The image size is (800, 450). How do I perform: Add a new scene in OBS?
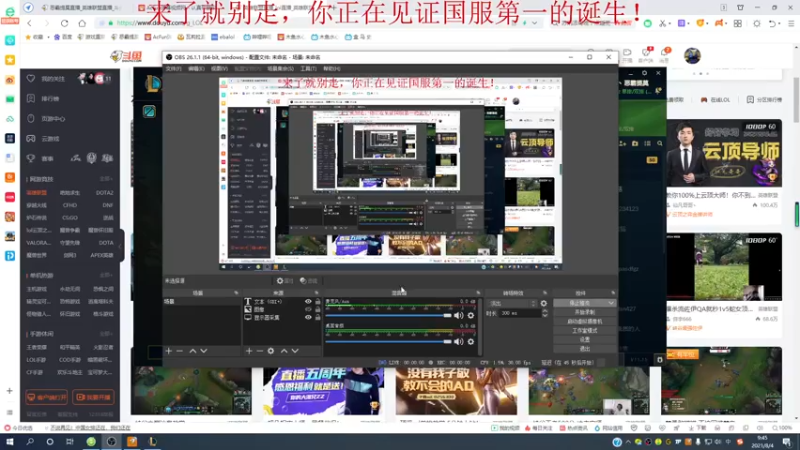[169, 351]
